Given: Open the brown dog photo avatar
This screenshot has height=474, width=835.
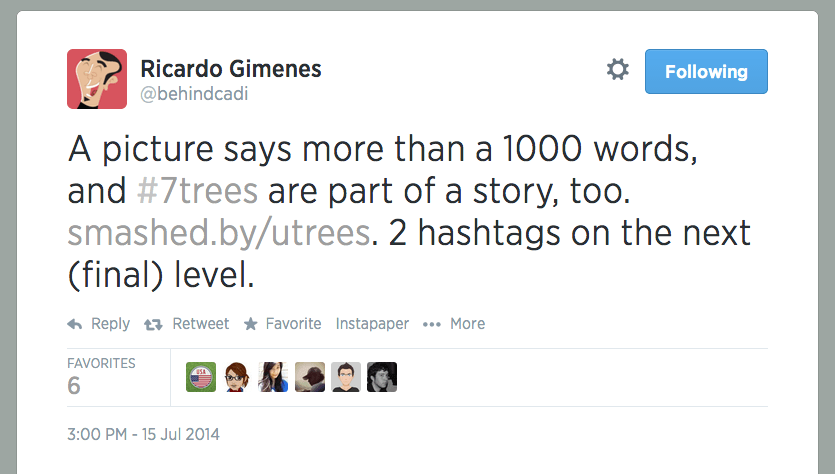Looking at the screenshot, I should pos(310,377).
